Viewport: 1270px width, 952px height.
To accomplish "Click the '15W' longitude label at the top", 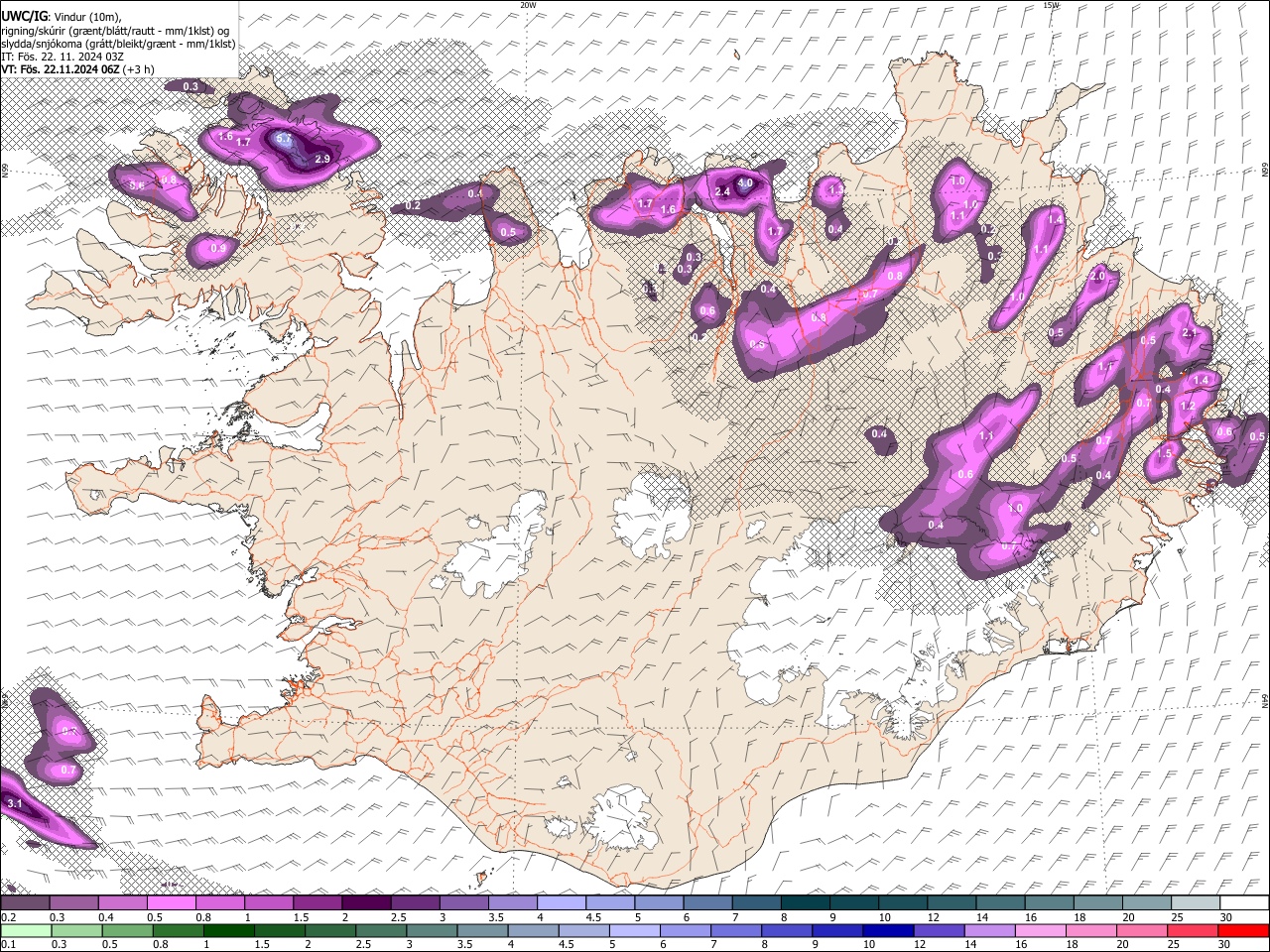I will pos(1051,5).
